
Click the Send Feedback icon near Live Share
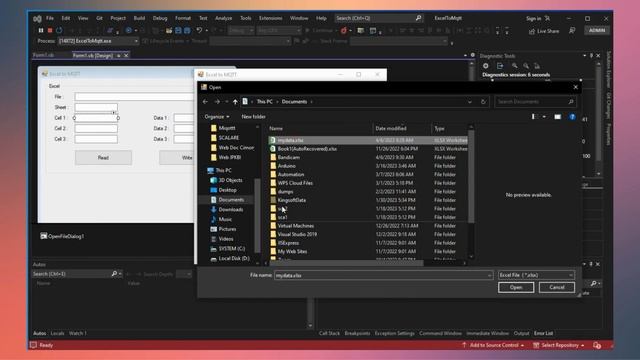(572, 31)
